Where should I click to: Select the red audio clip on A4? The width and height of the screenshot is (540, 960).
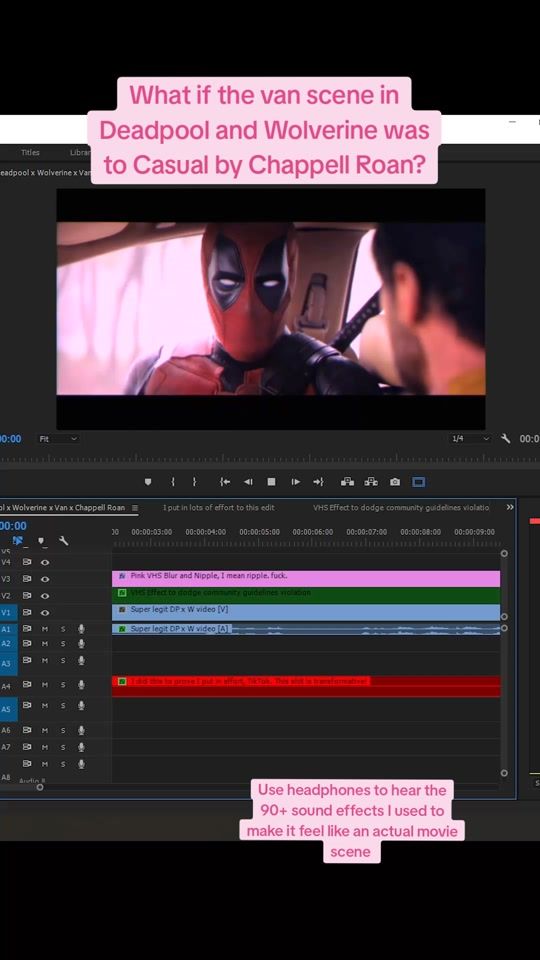pyautogui.click(x=306, y=686)
